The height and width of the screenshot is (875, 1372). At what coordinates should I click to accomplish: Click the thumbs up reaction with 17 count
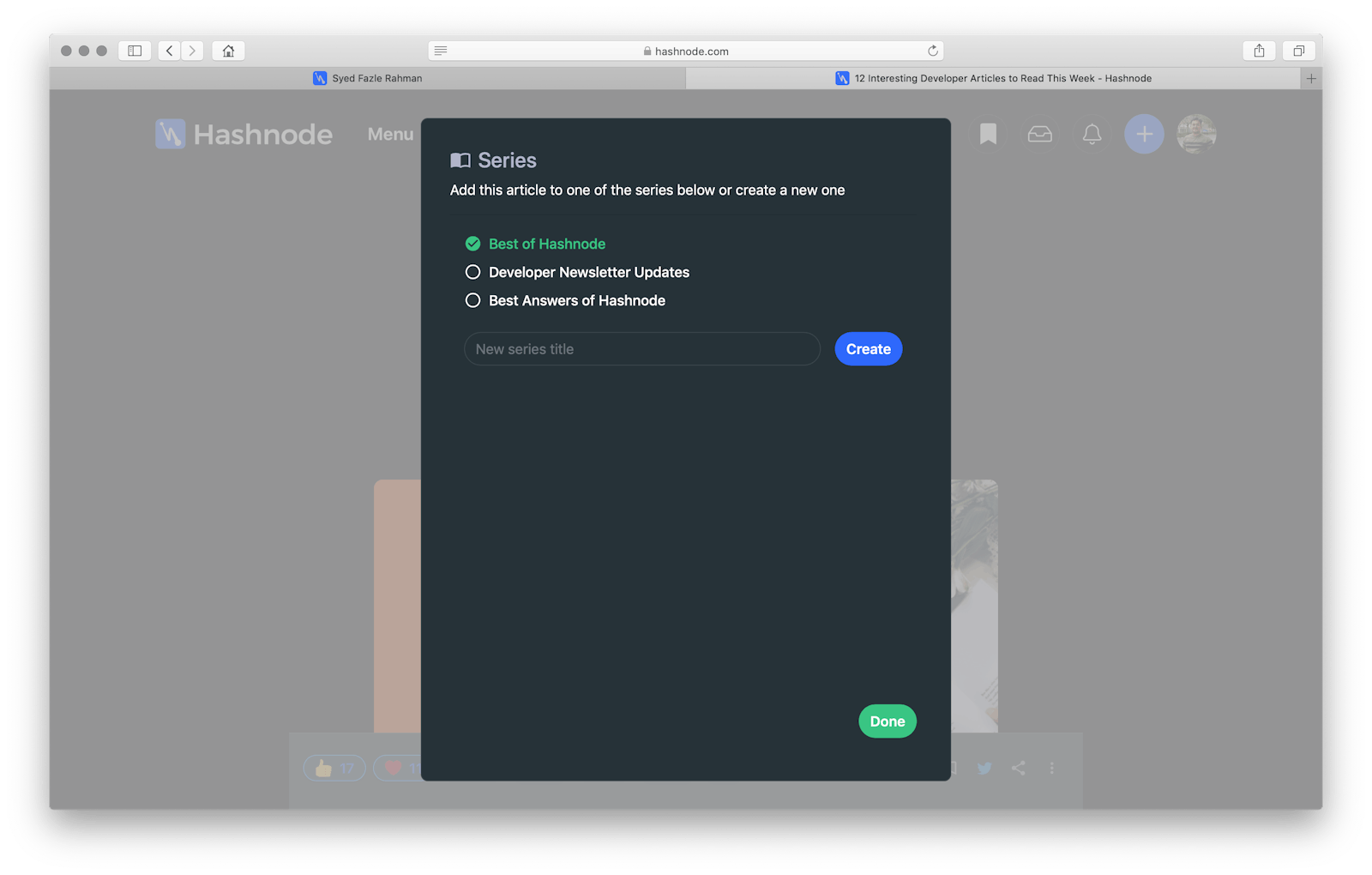(334, 768)
